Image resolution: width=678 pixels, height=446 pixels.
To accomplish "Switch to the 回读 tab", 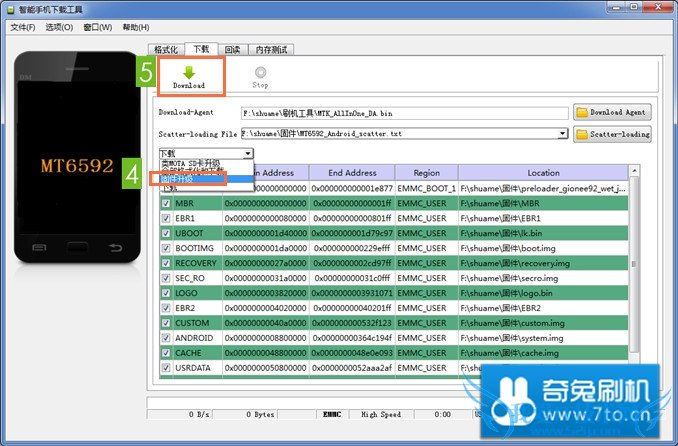I will (x=233, y=50).
